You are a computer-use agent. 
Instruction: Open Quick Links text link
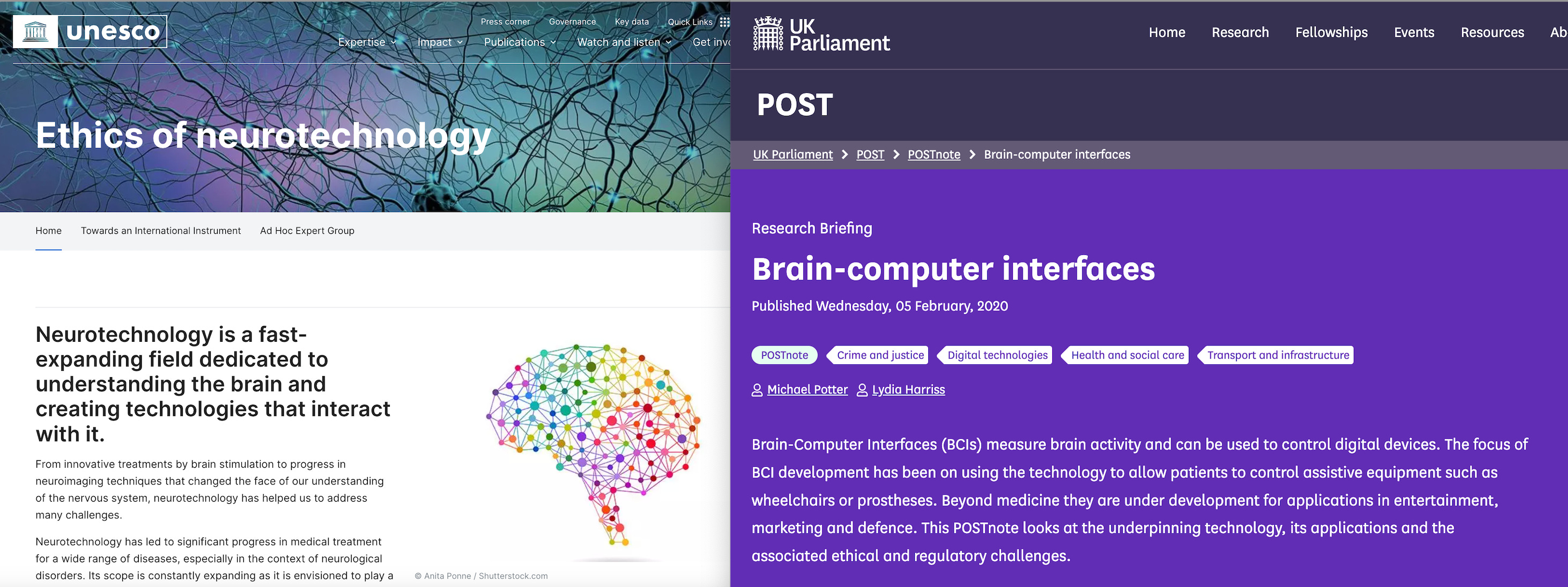click(x=690, y=22)
